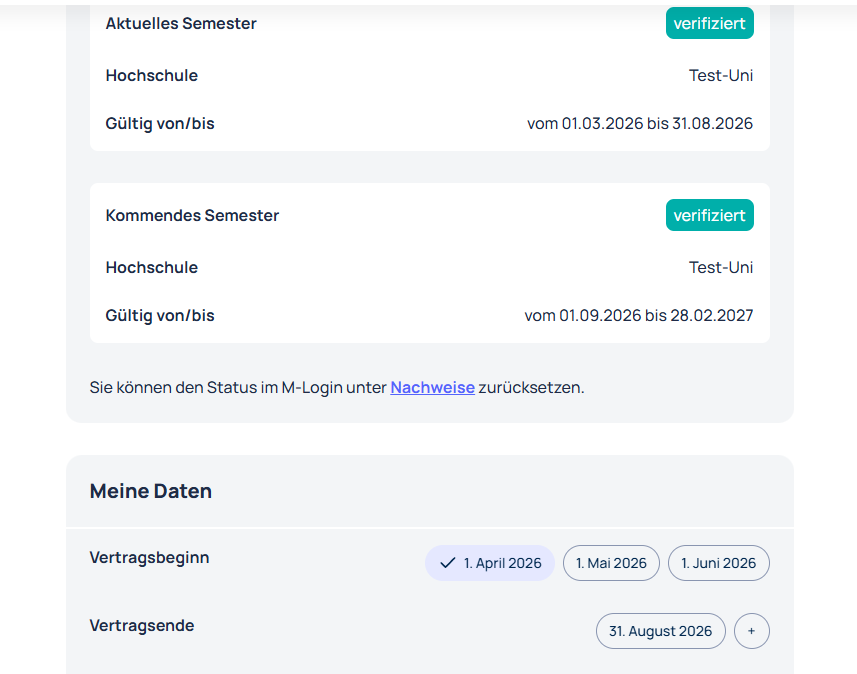Select 1. Mai 2026 as Vertragsbeginn
Image resolution: width=857 pixels, height=674 pixels.
(611, 563)
